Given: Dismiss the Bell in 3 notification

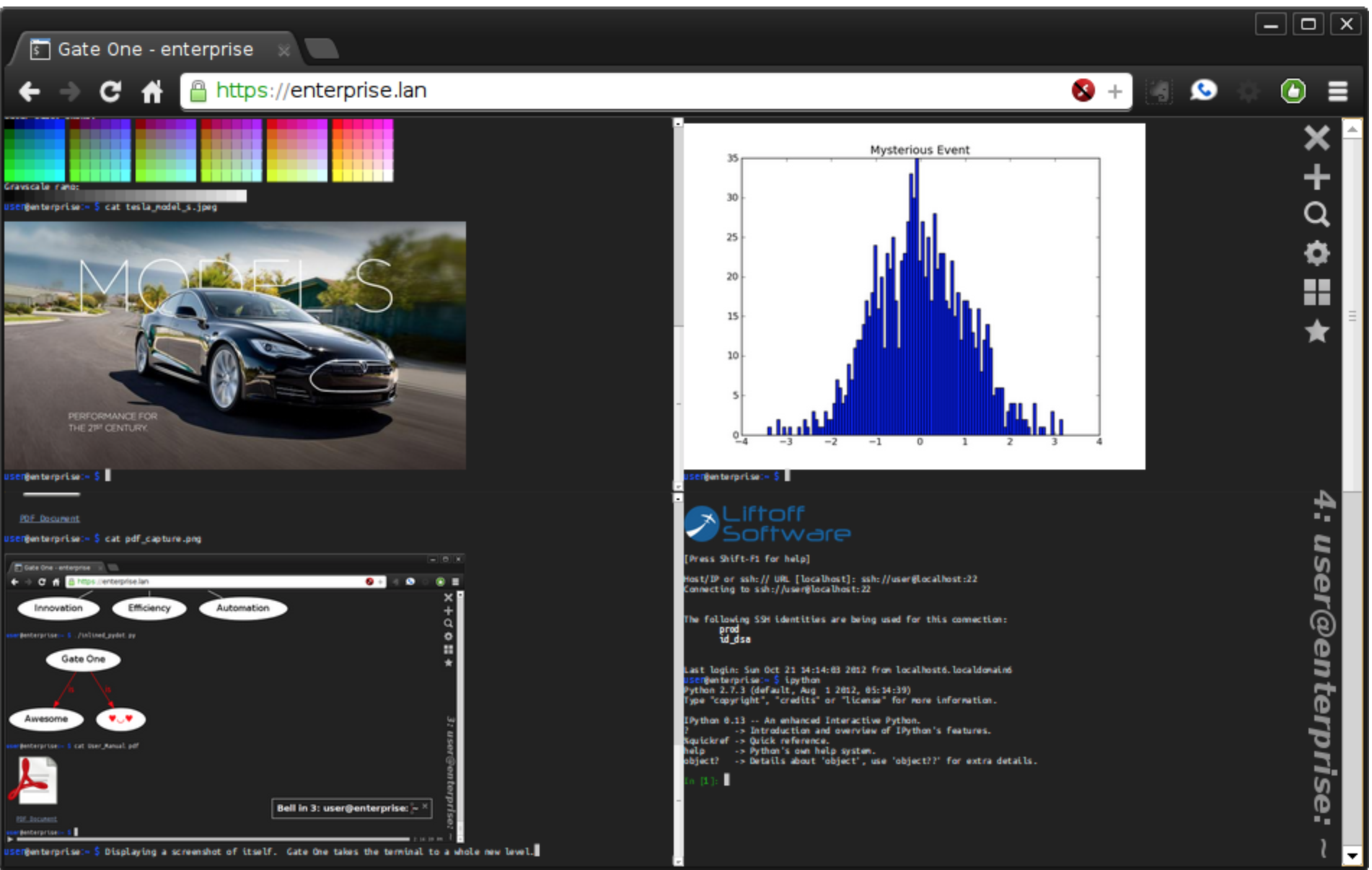Looking at the screenshot, I should pyautogui.click(x=425, y=807).
